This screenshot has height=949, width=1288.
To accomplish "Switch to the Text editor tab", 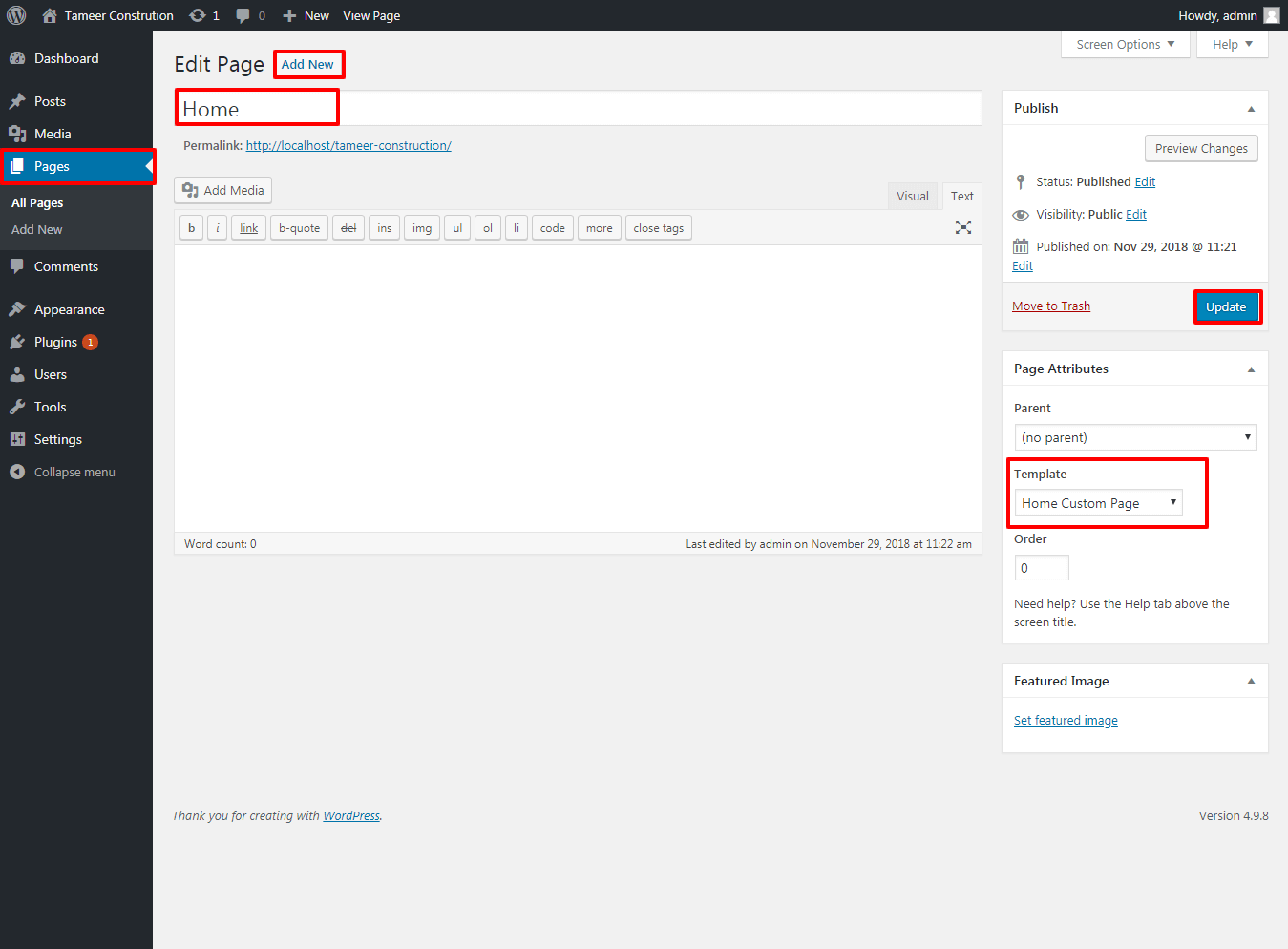I will [961, 196].
